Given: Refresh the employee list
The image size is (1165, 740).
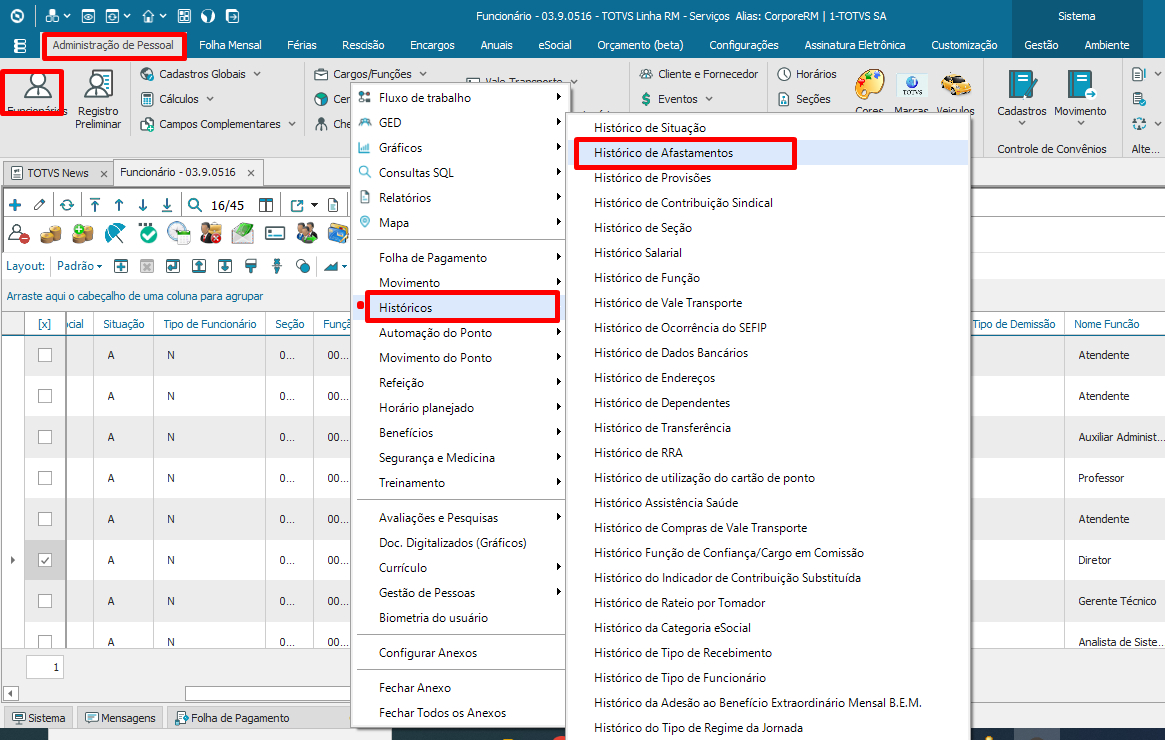Looking at the screenshot, I should tap(67, 205).
